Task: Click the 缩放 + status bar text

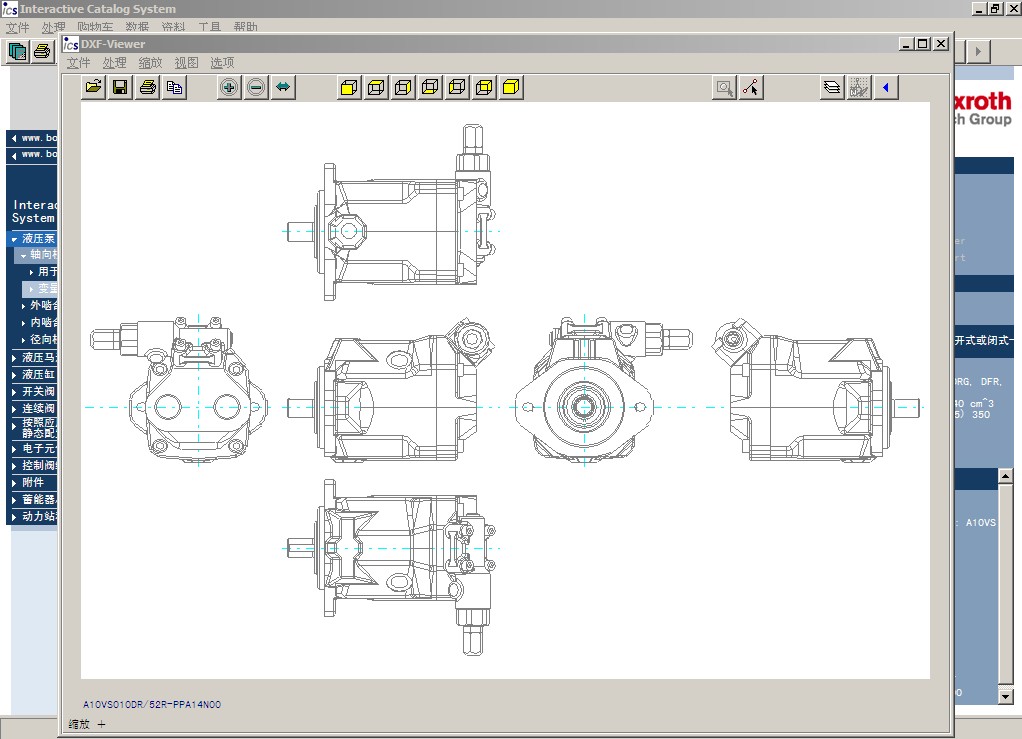Action: tap(87, 724)
